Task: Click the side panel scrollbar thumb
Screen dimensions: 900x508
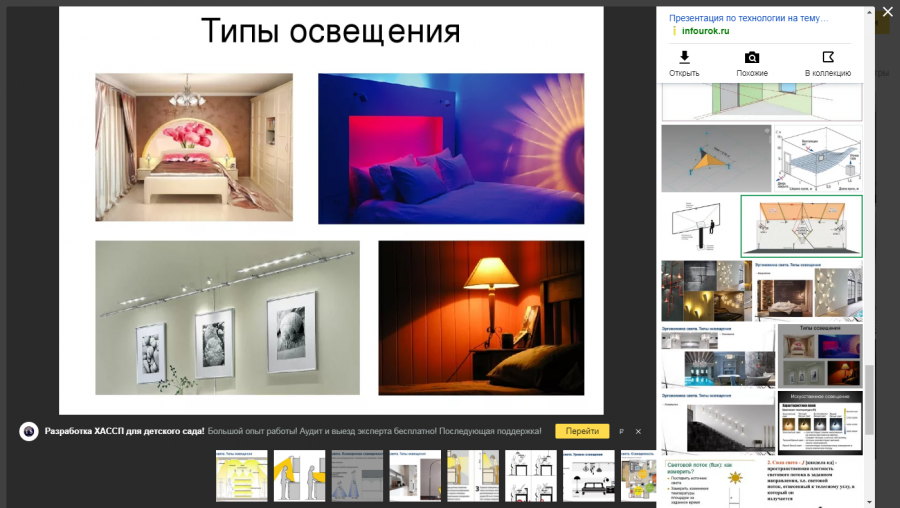Action: pos(870,400)
